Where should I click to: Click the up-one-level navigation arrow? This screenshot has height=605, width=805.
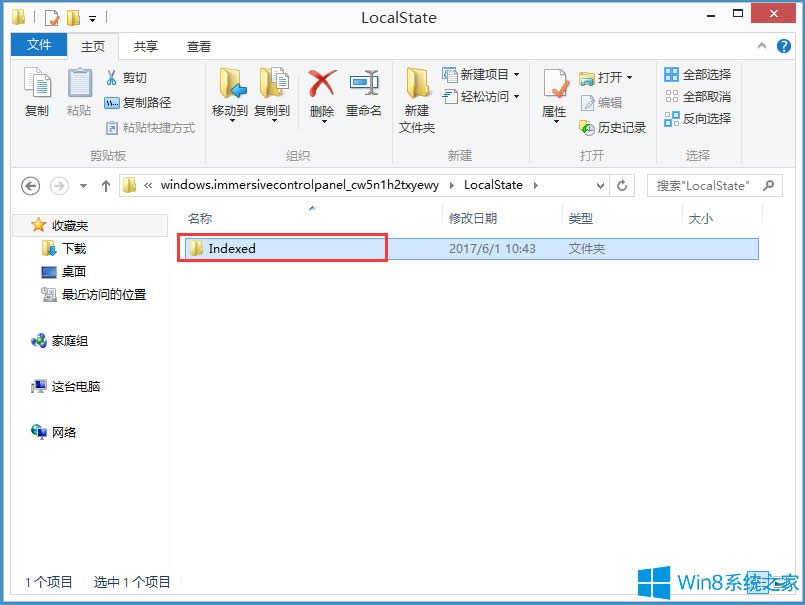pyautogui.click(x=105, y=185)
